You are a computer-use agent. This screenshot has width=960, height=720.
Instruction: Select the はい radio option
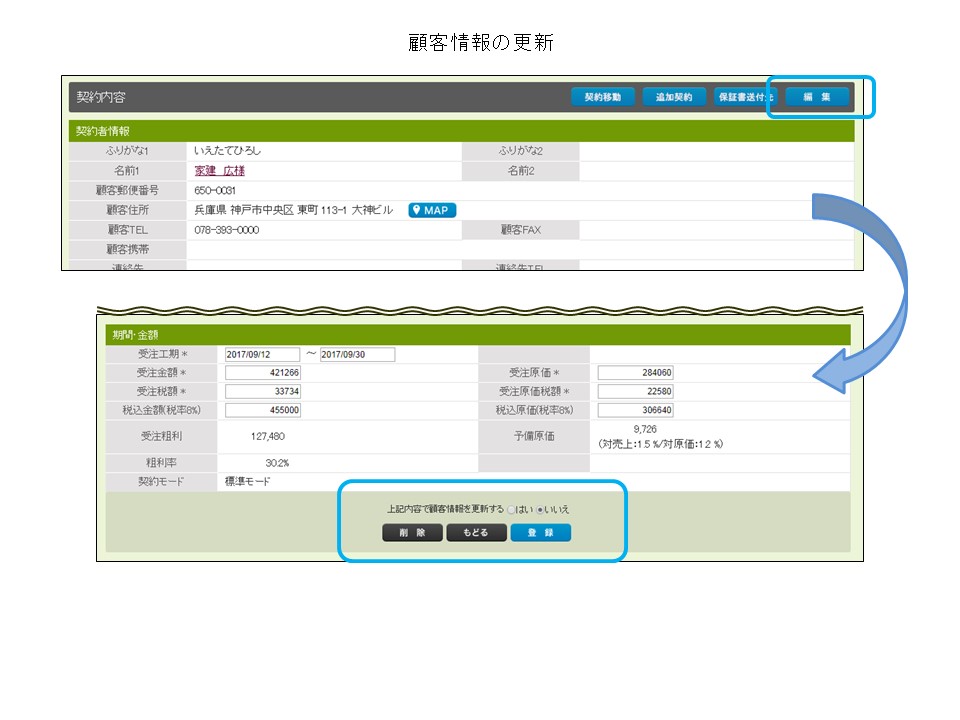511,510
